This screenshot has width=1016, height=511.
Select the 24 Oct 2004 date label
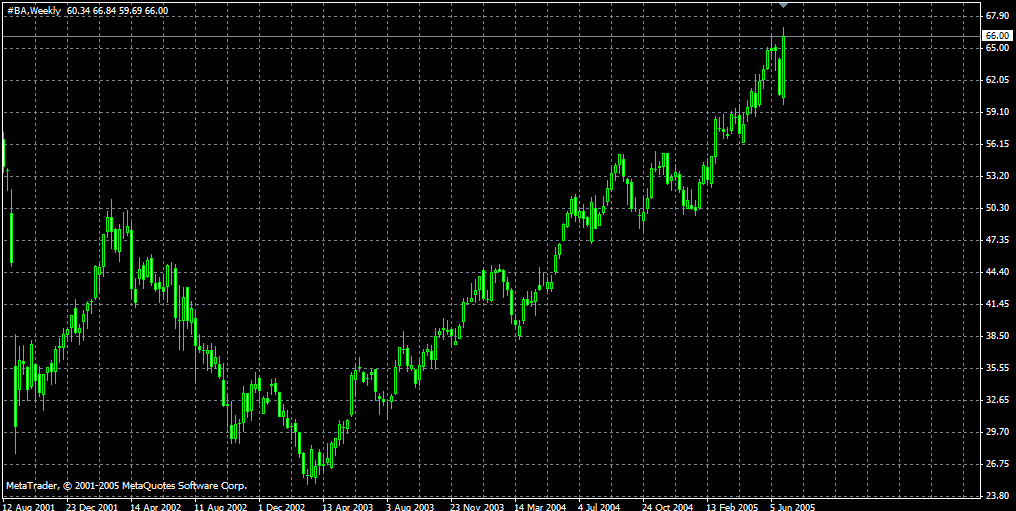(x=668, y=506)
